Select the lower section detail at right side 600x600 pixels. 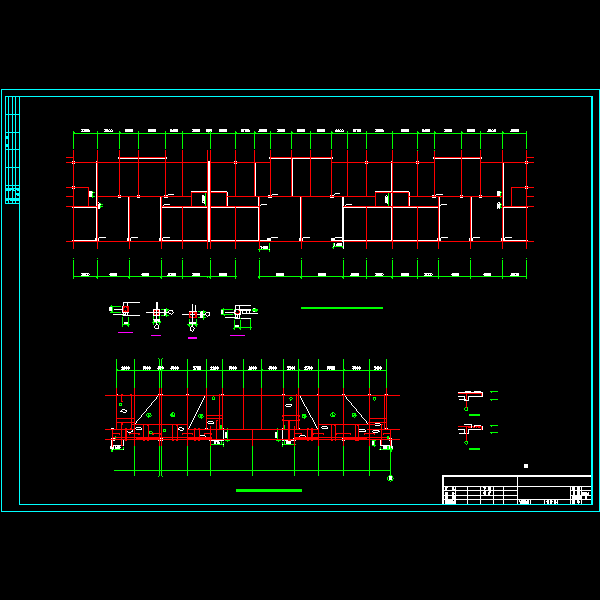(x=470, y=431)
